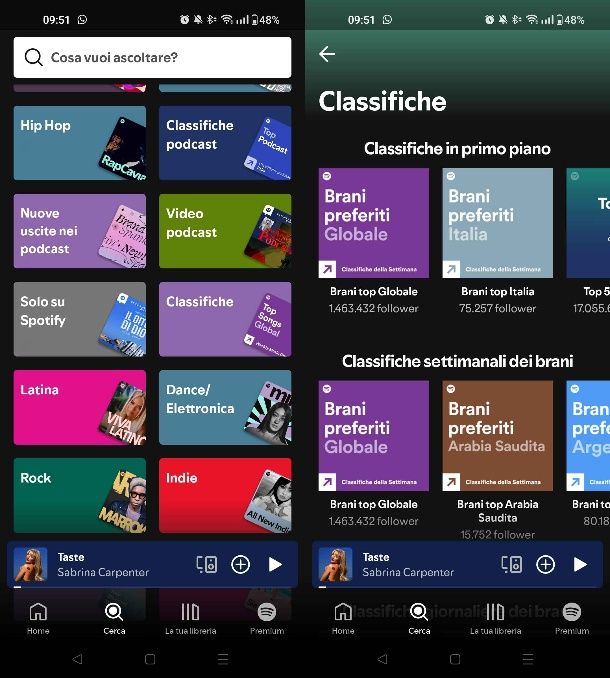The image size is (610, 678).
Task: Open Premium tab on left screen
Action: (x=267, y=619)
